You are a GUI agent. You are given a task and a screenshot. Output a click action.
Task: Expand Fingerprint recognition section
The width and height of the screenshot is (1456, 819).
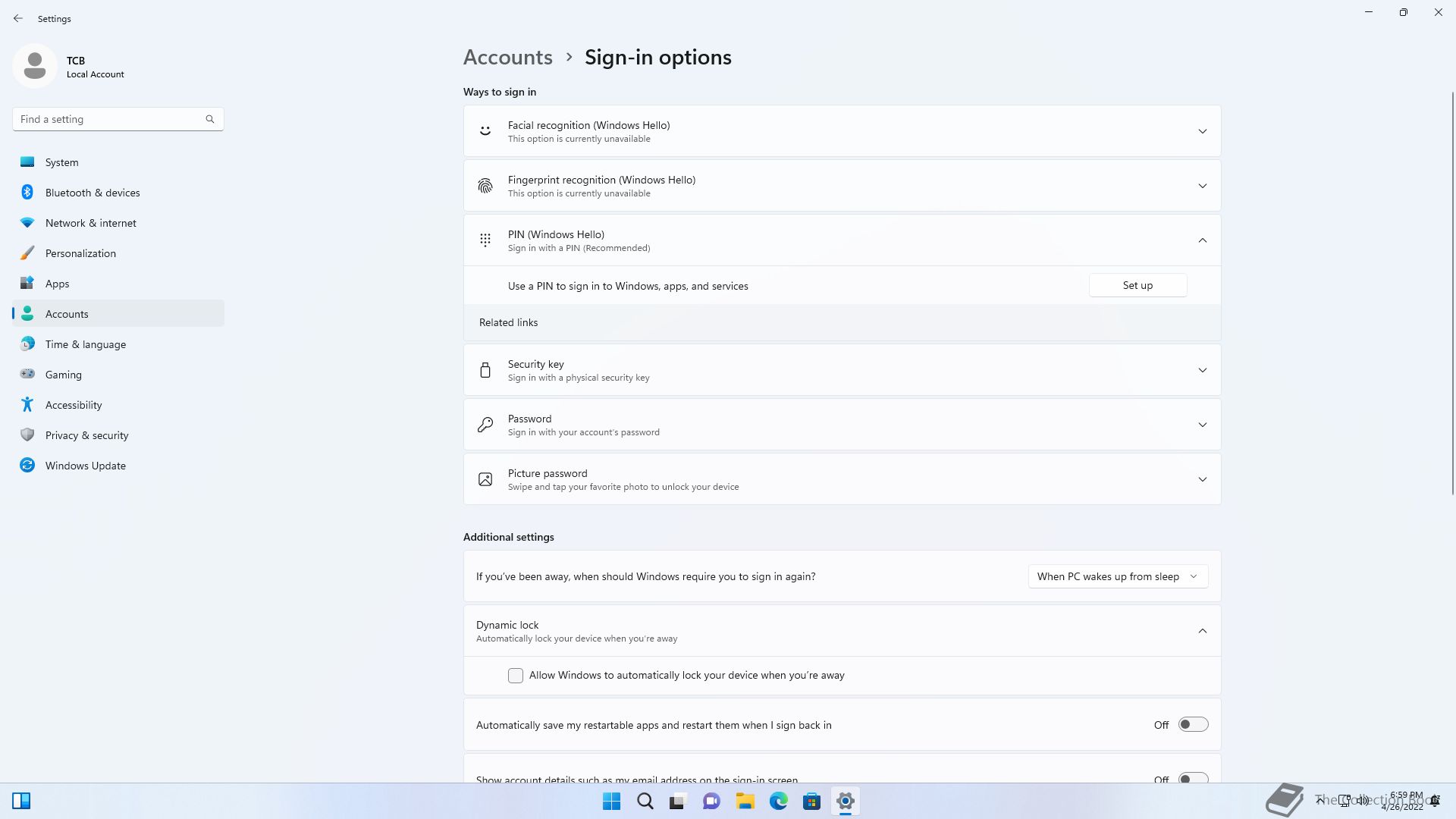pos(1202,186)
